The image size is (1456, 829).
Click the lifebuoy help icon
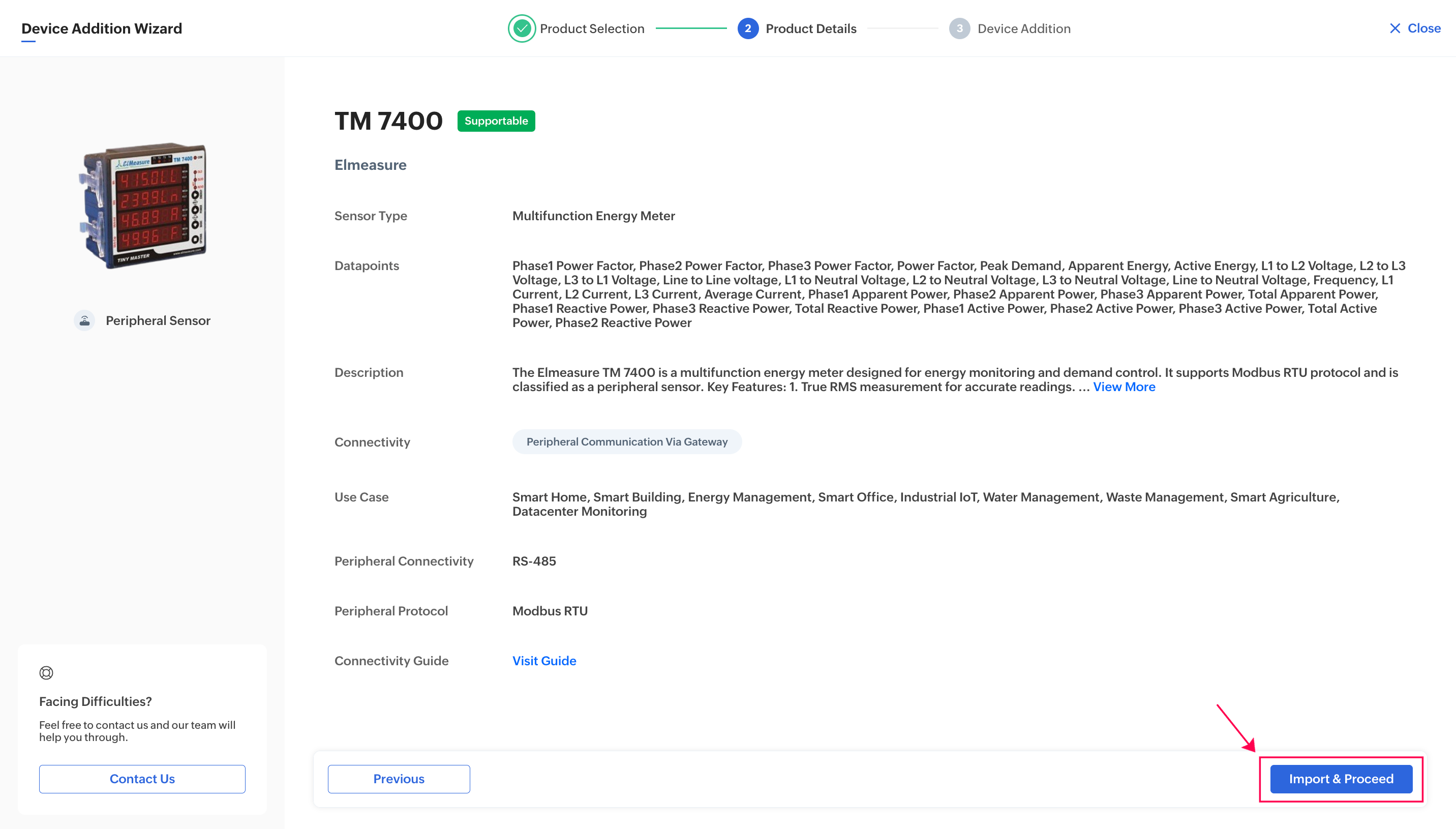(x=46, y=673)
